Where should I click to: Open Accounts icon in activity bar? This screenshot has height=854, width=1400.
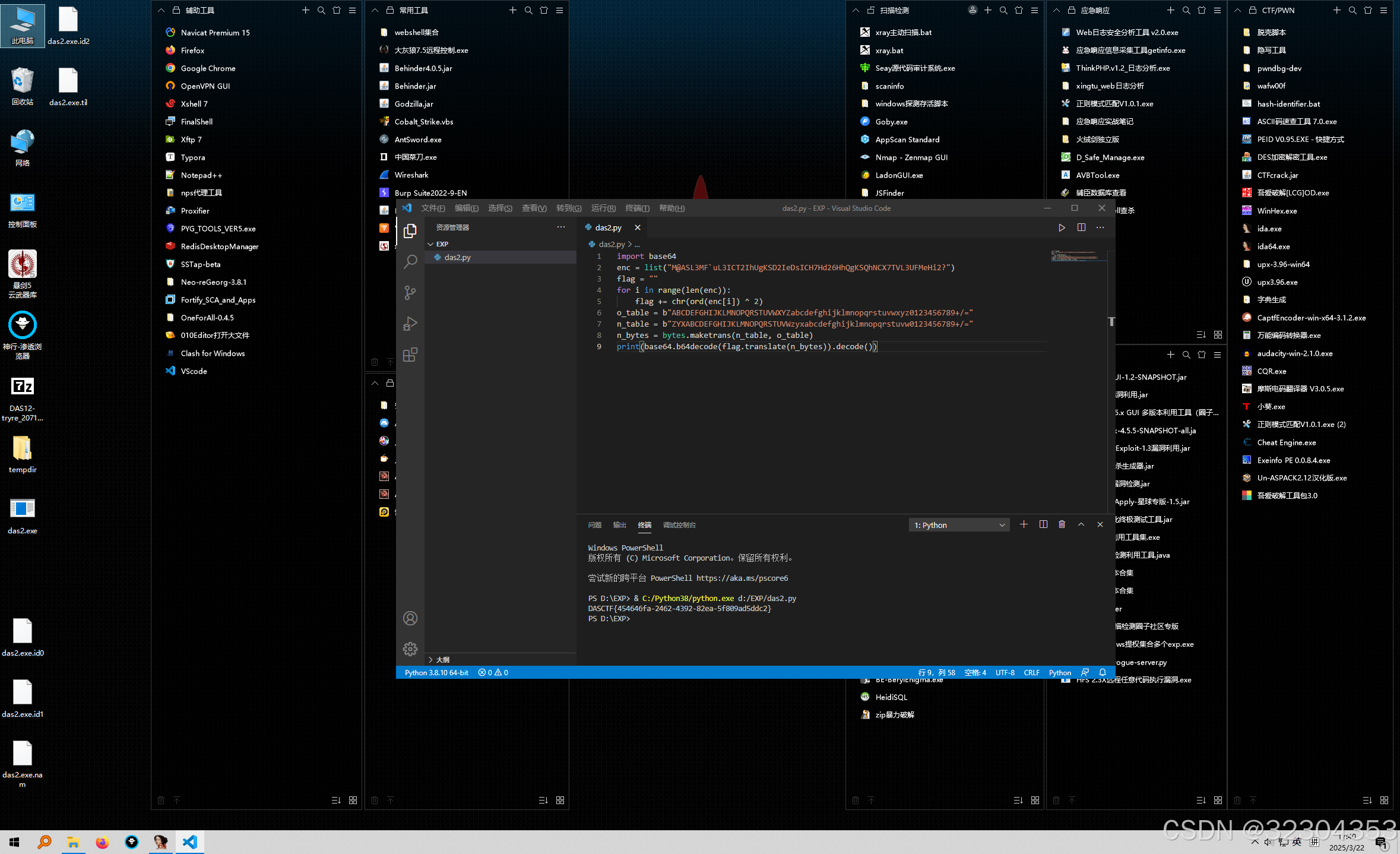[410, 618]
